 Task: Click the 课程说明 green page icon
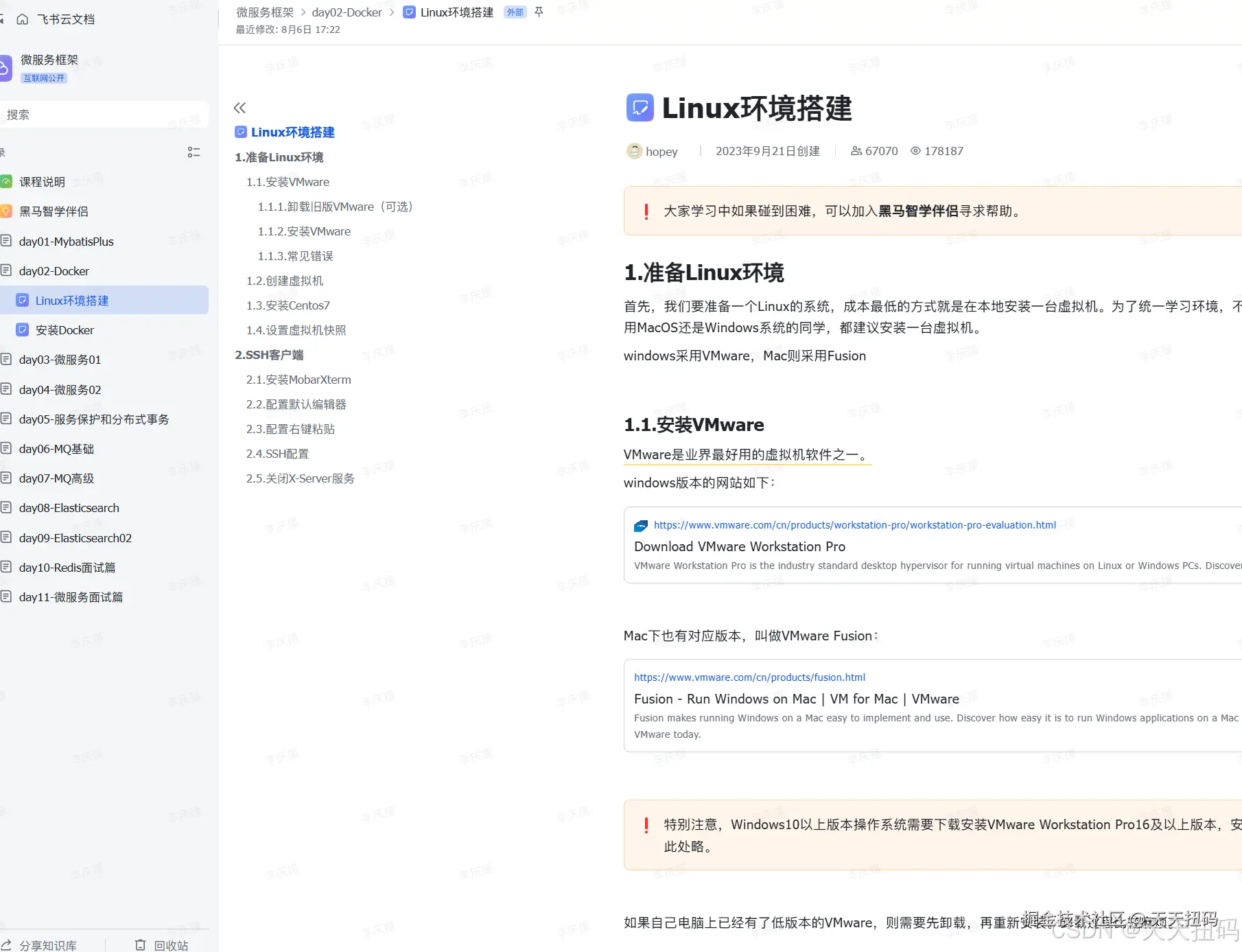[6, 182]
